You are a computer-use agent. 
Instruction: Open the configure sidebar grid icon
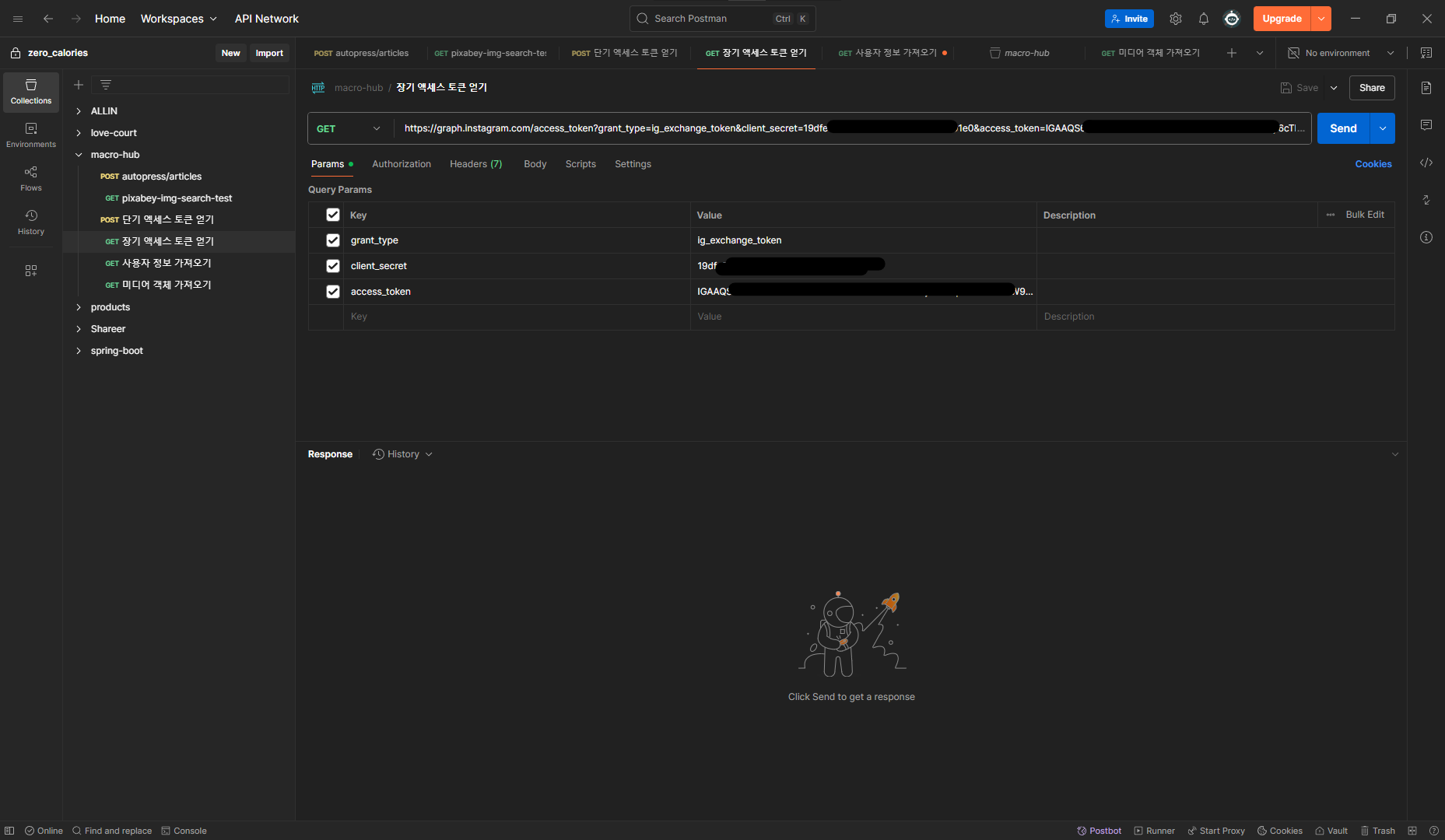(x=31, y=271)
